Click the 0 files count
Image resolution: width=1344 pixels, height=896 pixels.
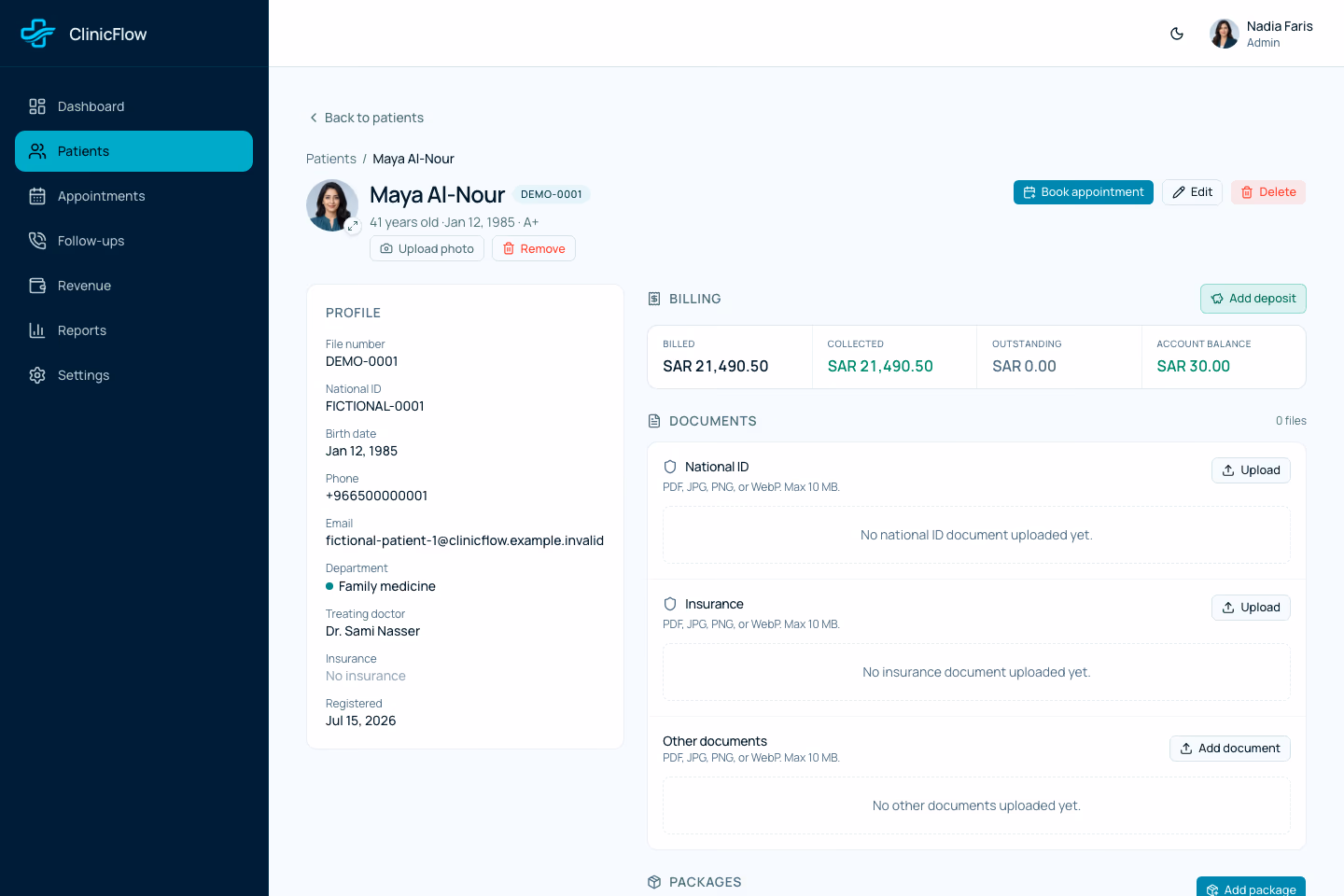coord(1291,421)
